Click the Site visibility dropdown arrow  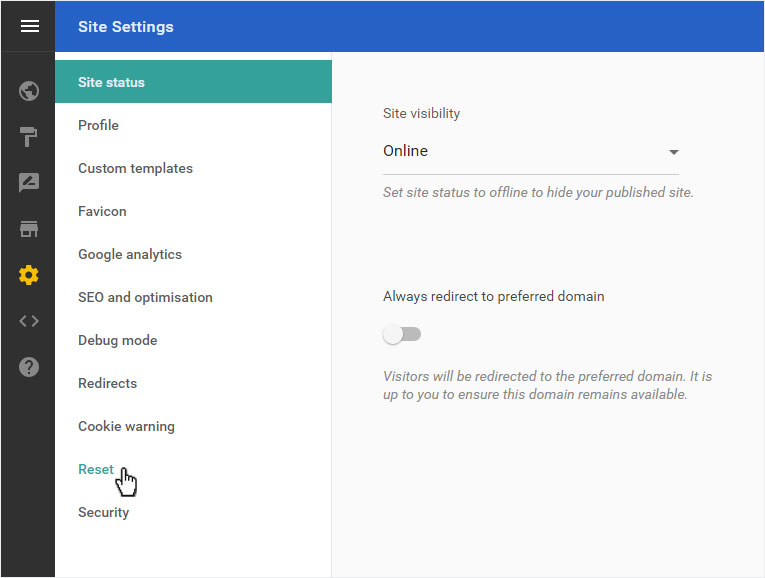click(673, 152)
